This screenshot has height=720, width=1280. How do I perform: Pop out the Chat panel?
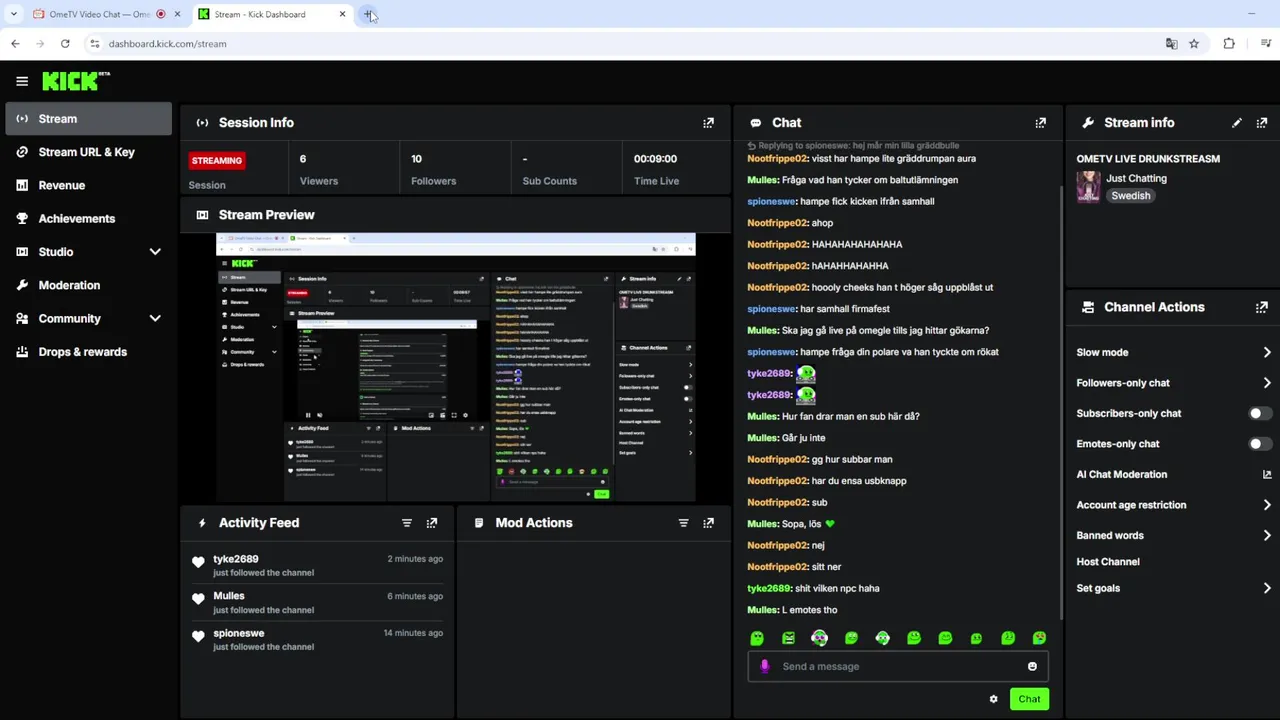[x=1040, y=123]
